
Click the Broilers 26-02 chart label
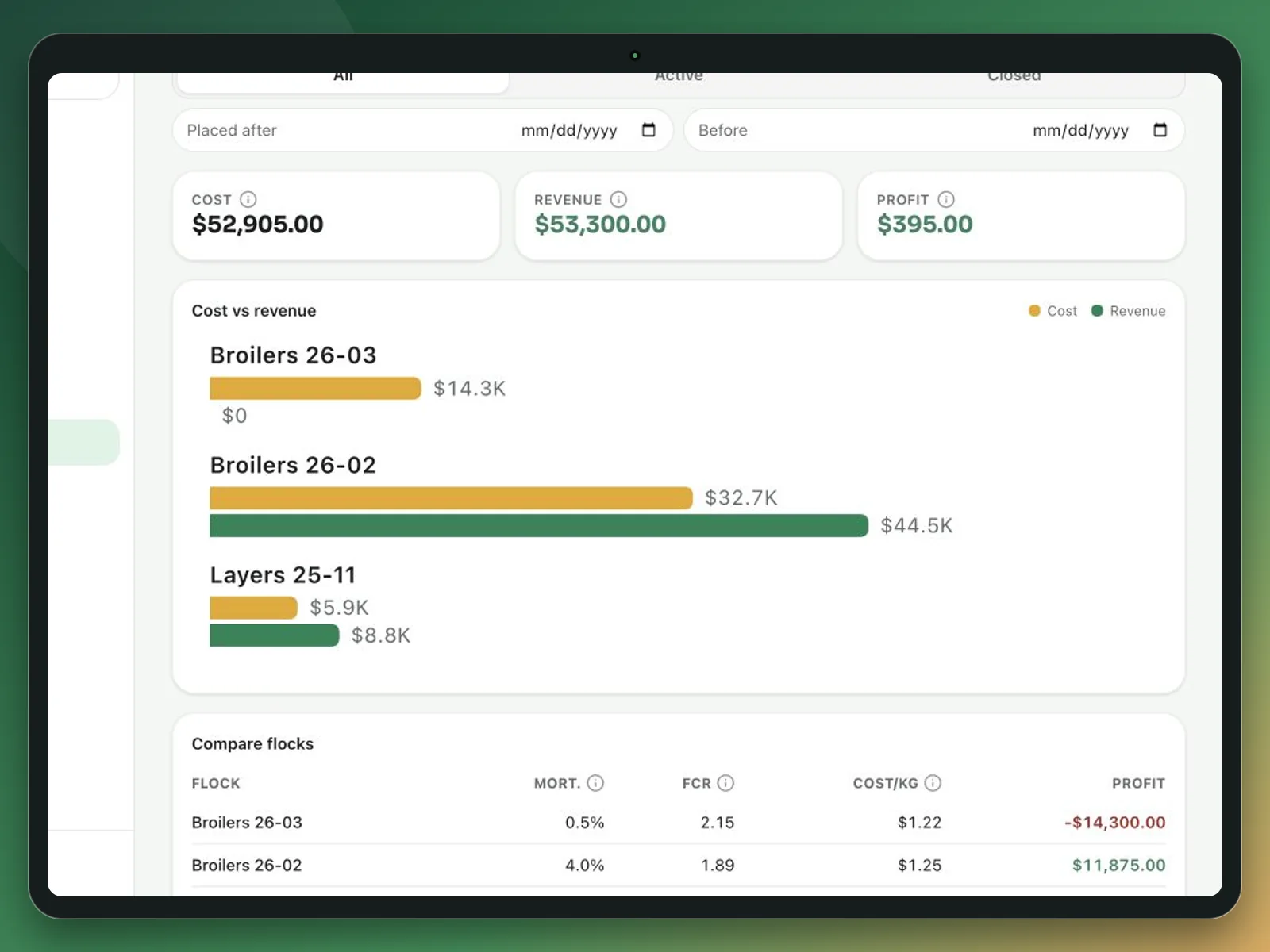(x=293, y=465)
